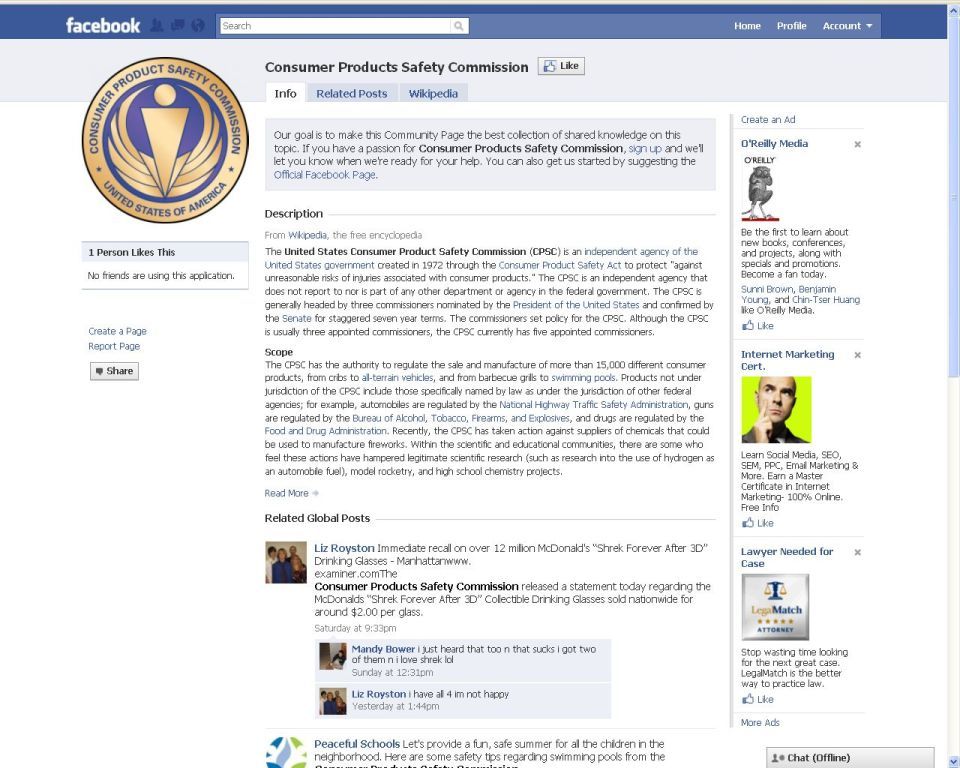Open the Internet Marketing Cert. ad title
960x768 pixels.
pyautogui.click(x=787, y=360)
